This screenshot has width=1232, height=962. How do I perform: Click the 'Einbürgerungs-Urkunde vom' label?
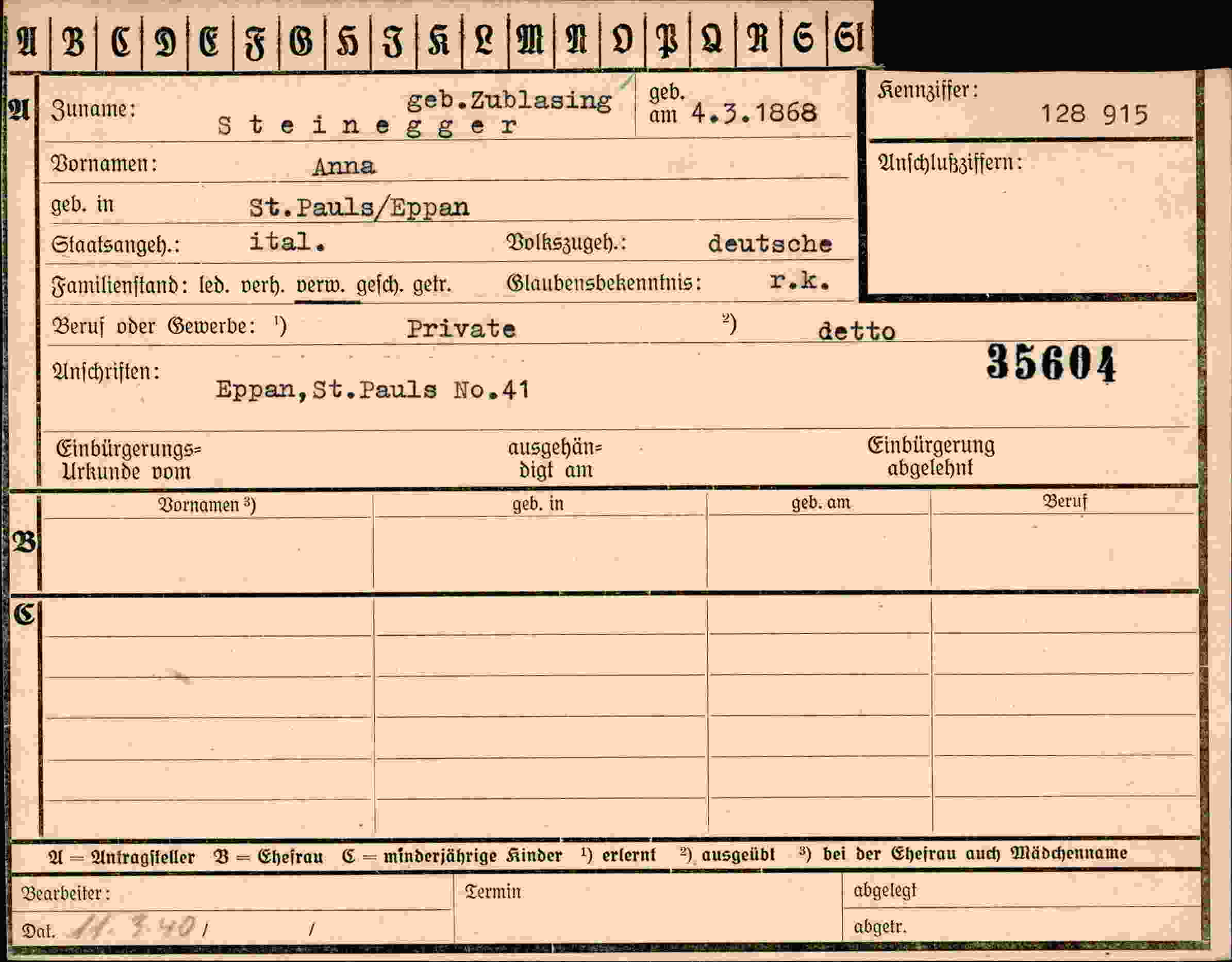pyautogui.click(x=129, y=460)
